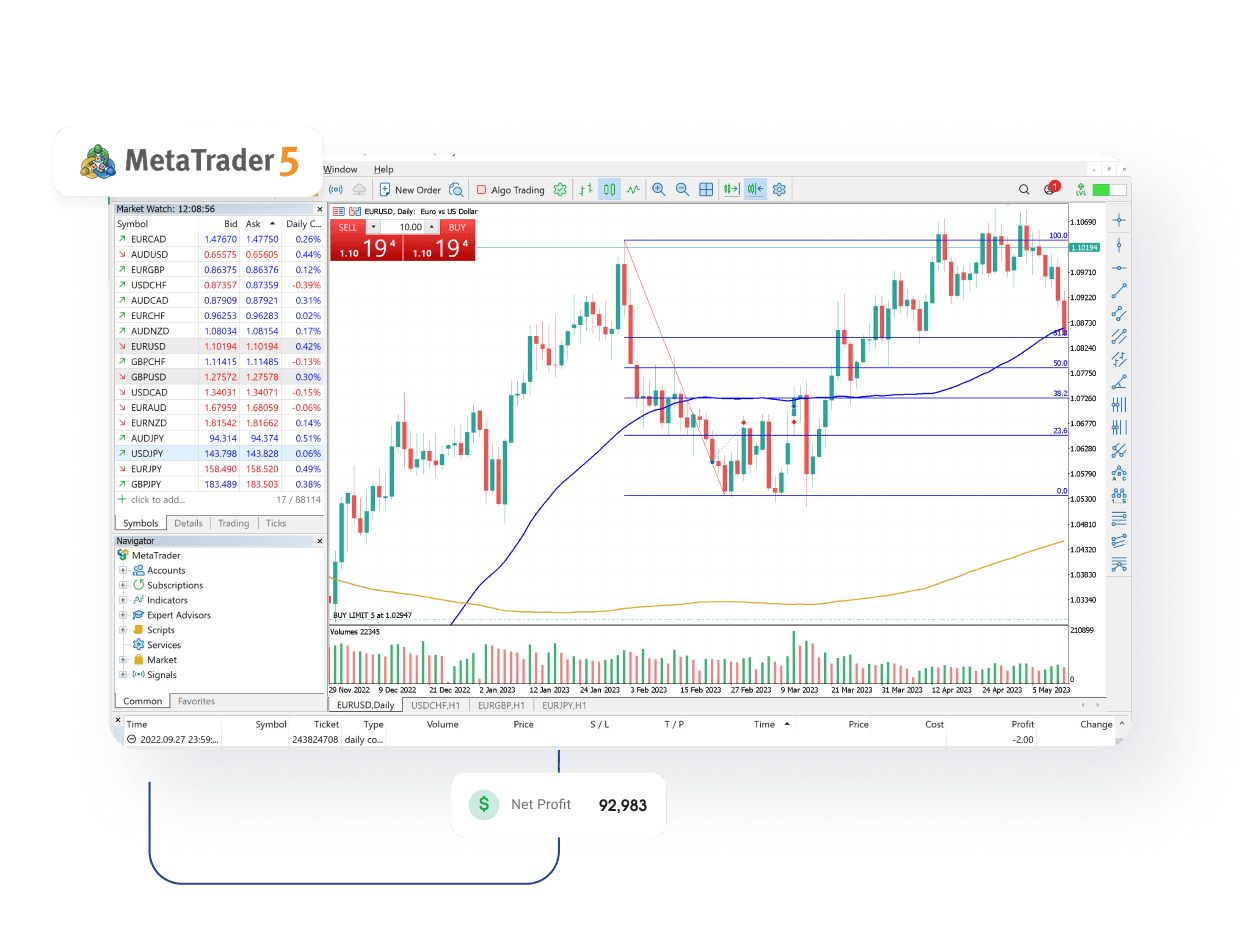Viewport: 1249px width, 928px height.
Task: Decrease volume with the down arrow beside 10.00
Action: pos(374,227)
